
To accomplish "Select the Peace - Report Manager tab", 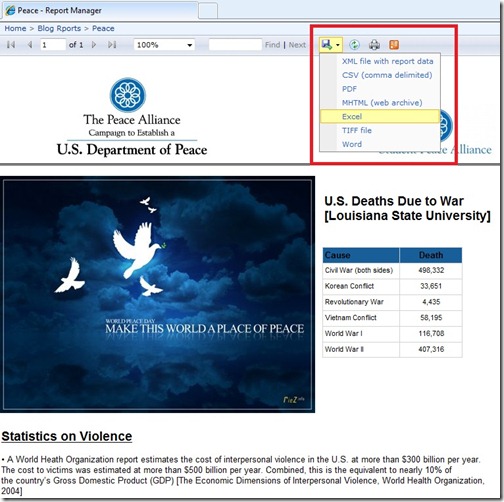I will click(x=100, y=10).
